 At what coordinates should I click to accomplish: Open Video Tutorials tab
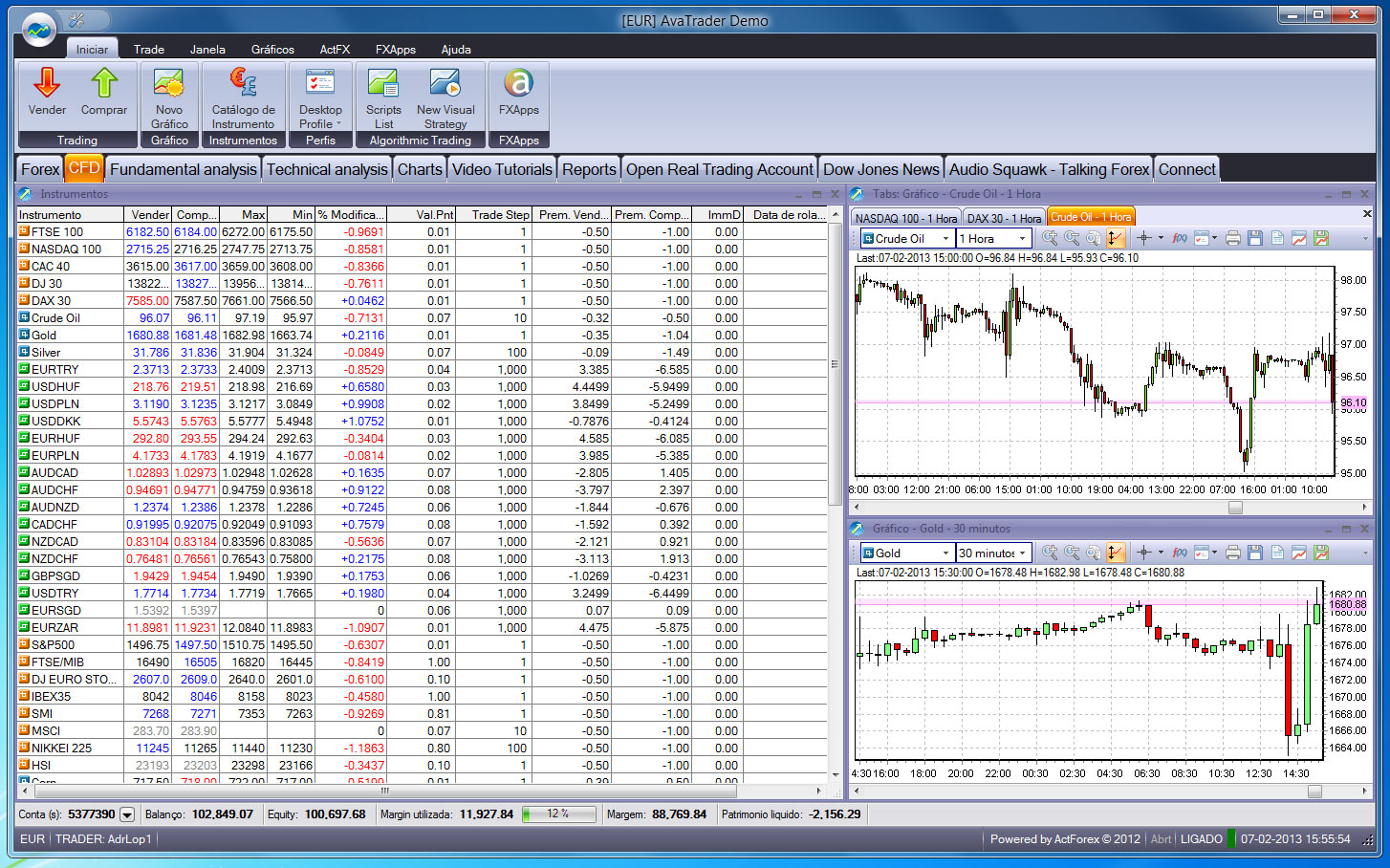(x=502, y=169)
